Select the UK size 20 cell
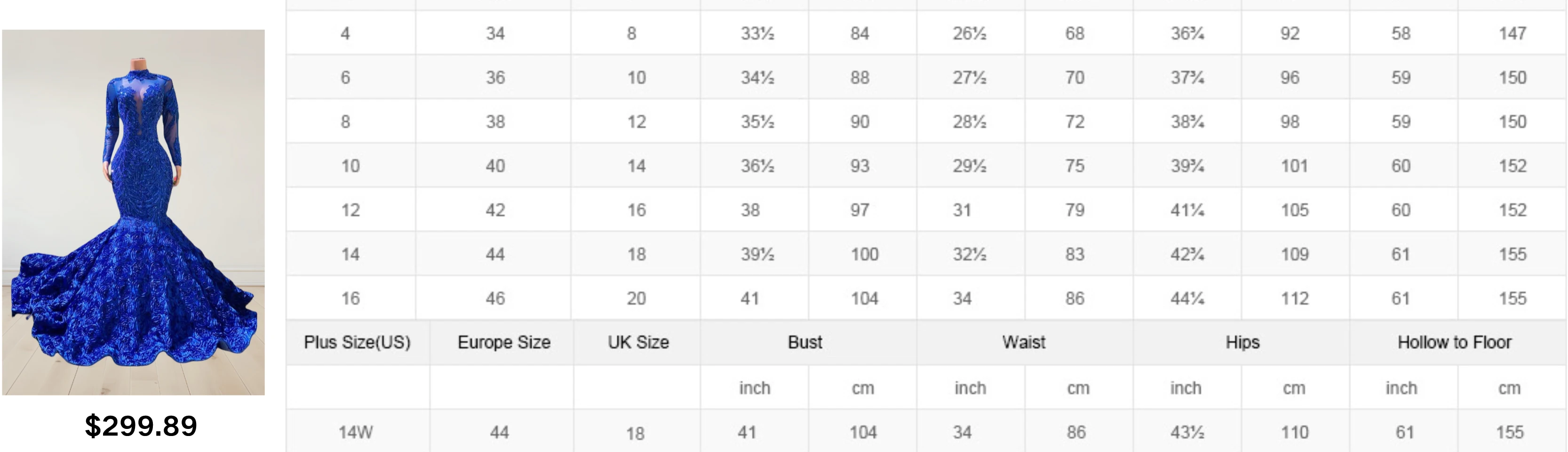This screenshot has height=452, width=1568. [x=636, y=298]
